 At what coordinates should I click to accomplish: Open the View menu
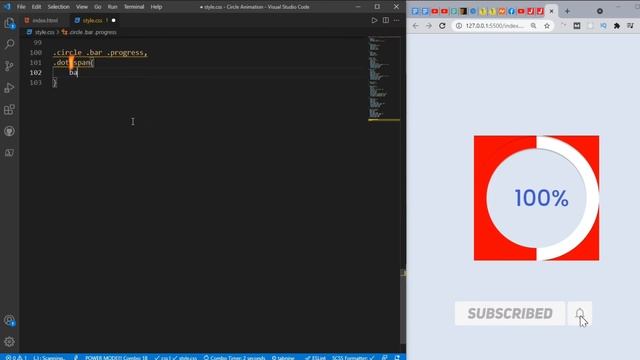pyautogui.click(x=82, y=7)
